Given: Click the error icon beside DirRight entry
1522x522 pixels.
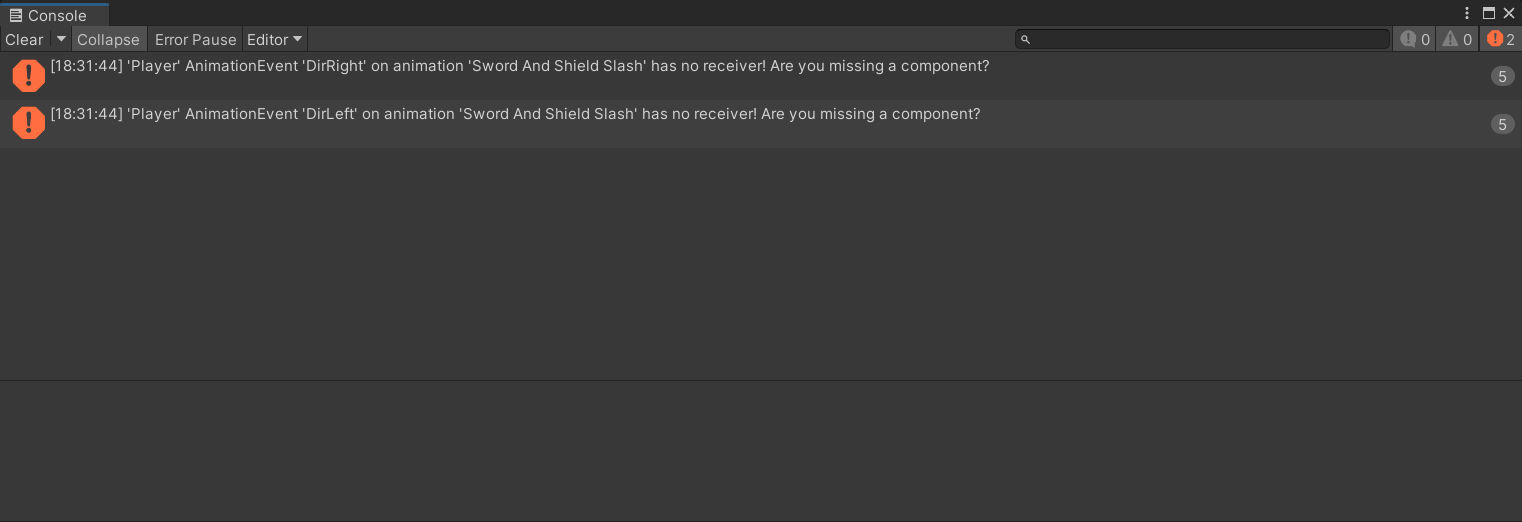Looking at the screenshot, I should [29, 75].
